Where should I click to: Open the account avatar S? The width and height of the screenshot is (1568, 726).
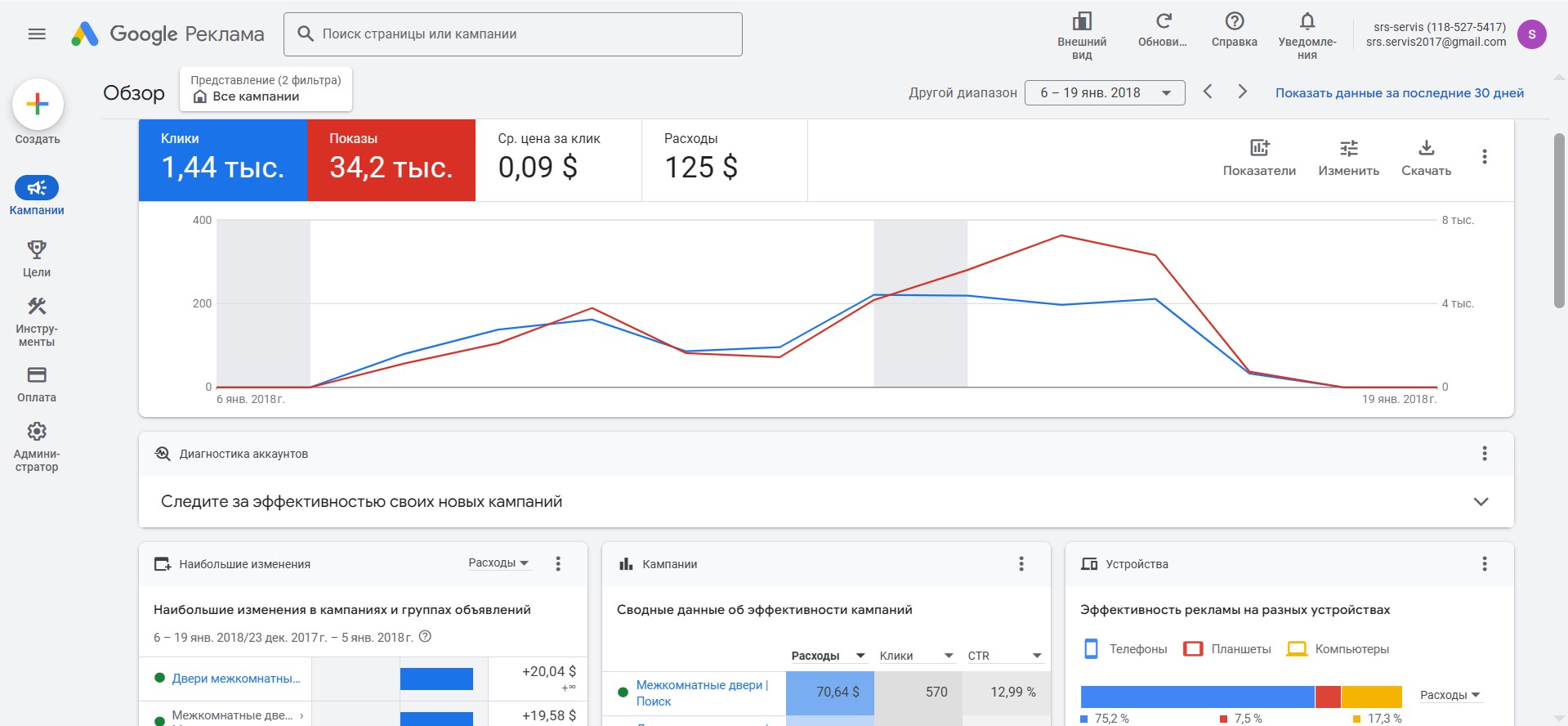[x=1531, y=34]
